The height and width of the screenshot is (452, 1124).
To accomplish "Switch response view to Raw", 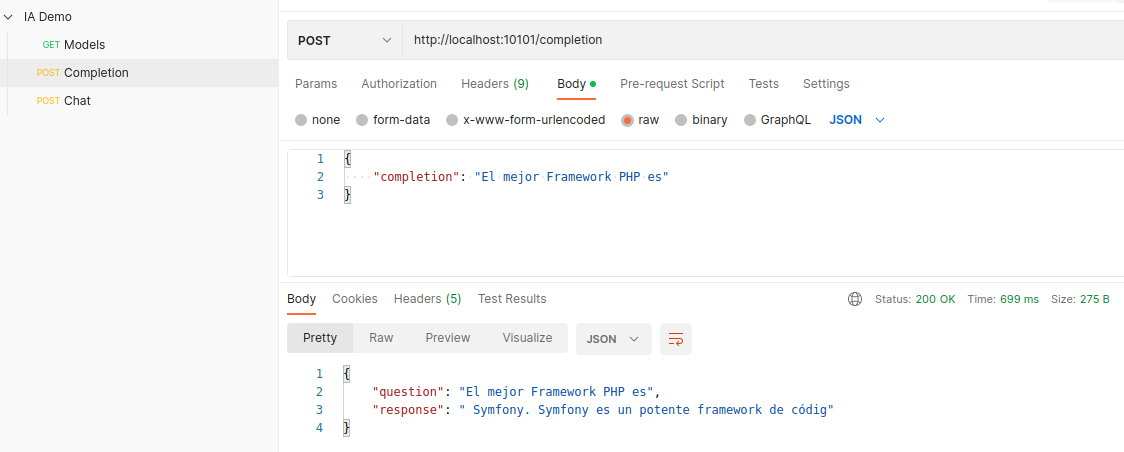I will 381,338.
